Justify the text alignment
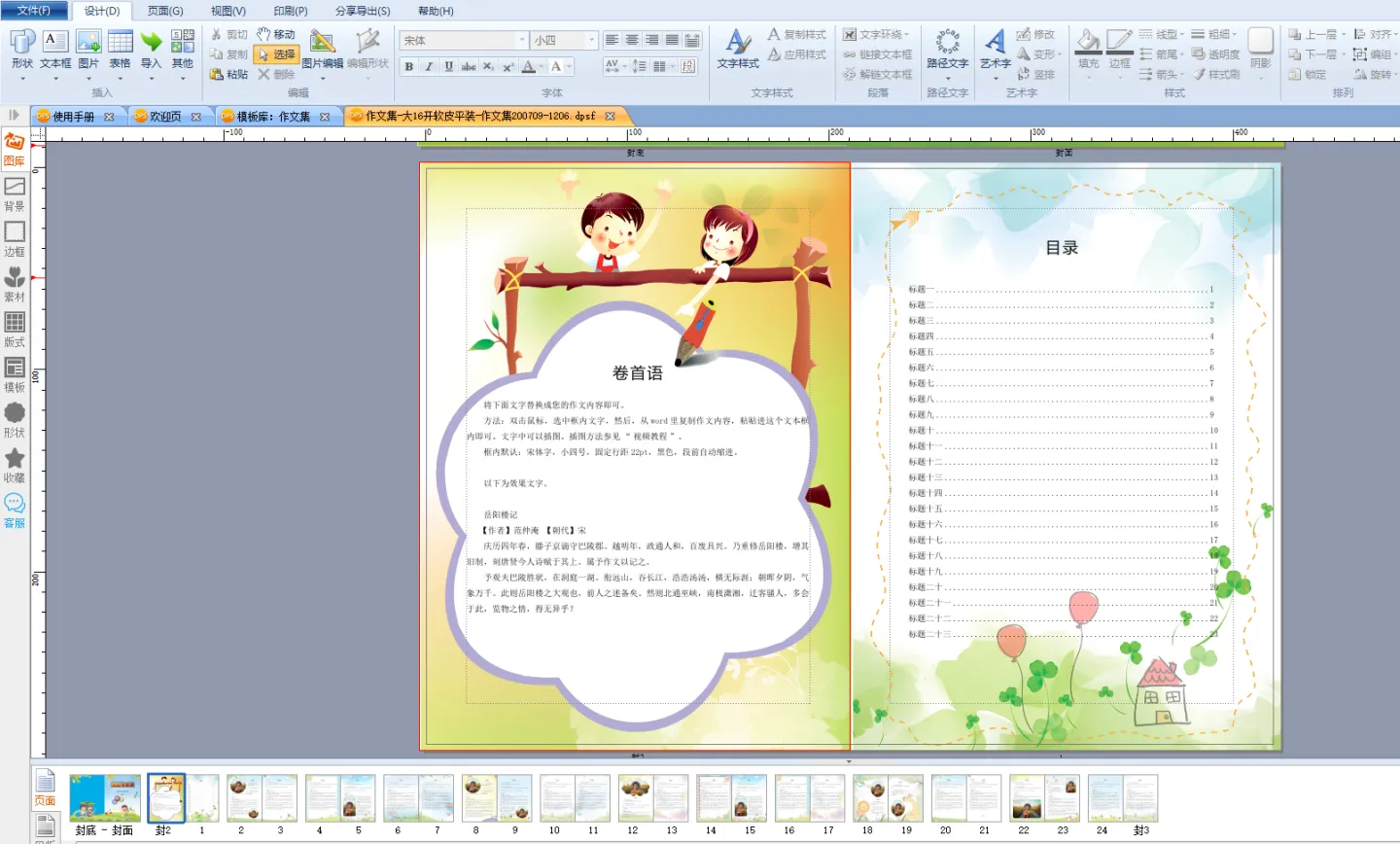The height and width of the screenshot is (844, 1400). pos(672,40)
